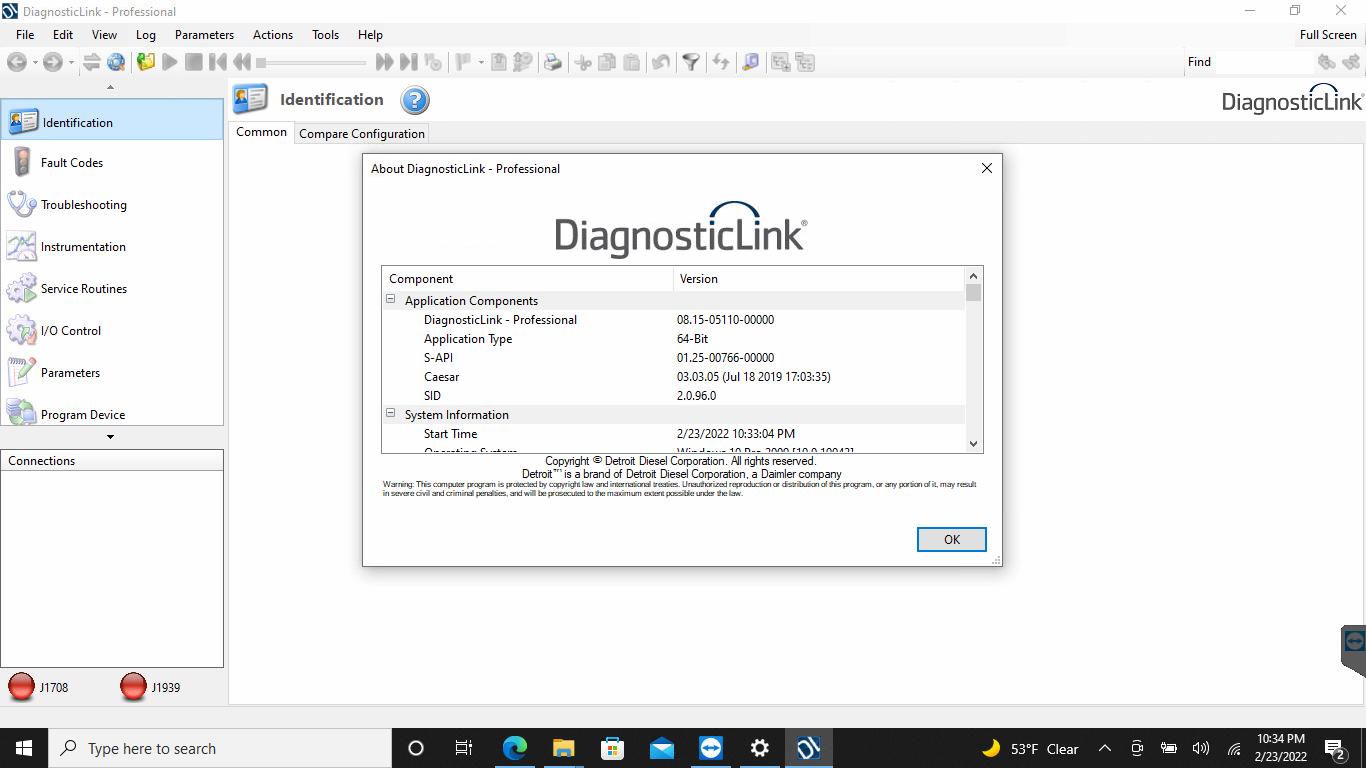Screen dimensions: 1366x768
Task: Click the Undo toolbar icon
Action: pyautogui.click(x=660, y=62)
